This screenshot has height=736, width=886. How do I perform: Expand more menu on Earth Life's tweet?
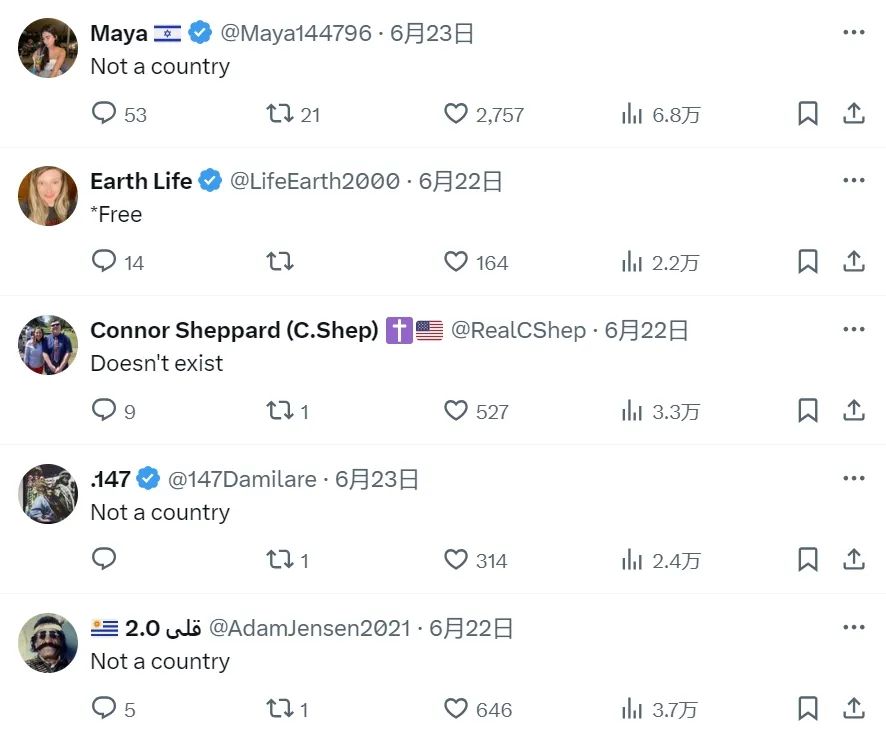pyautogui.click(x=853, y=180)
